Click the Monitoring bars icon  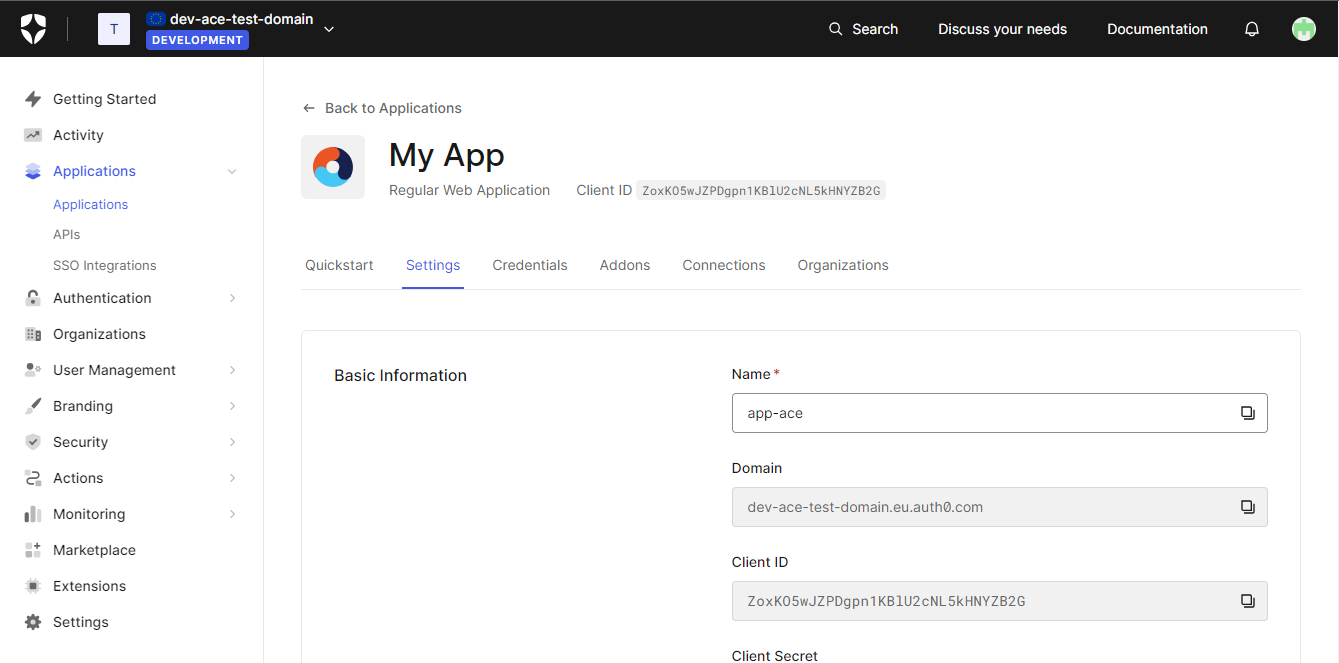(33, 513)
